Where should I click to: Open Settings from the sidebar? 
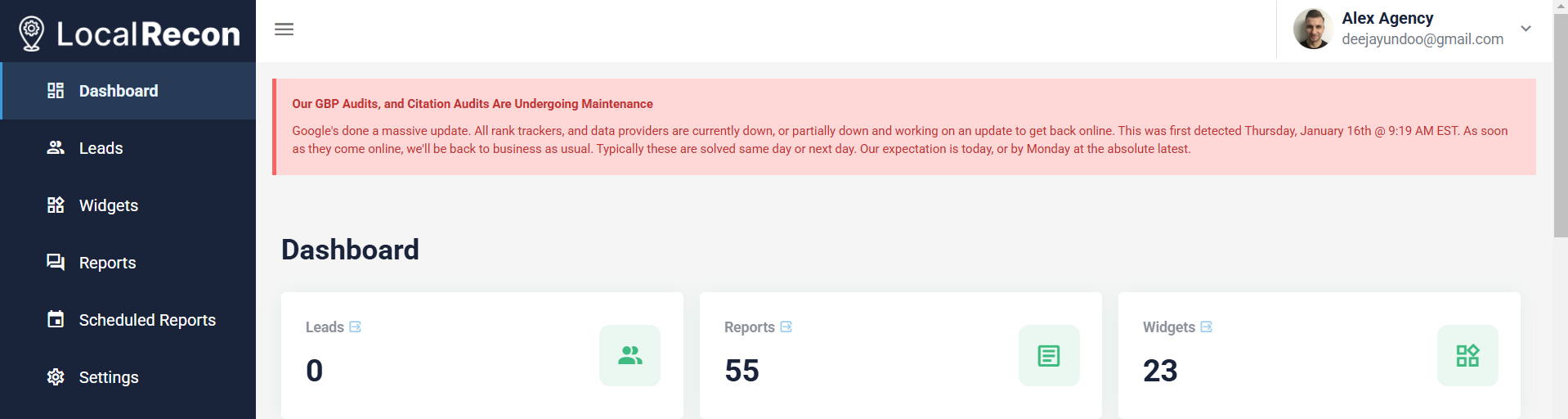[x=108, y=377]
